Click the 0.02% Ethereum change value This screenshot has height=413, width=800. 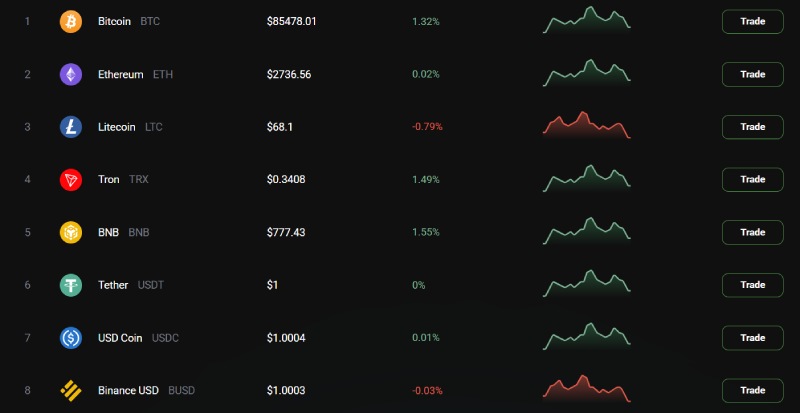coord(426,75)
